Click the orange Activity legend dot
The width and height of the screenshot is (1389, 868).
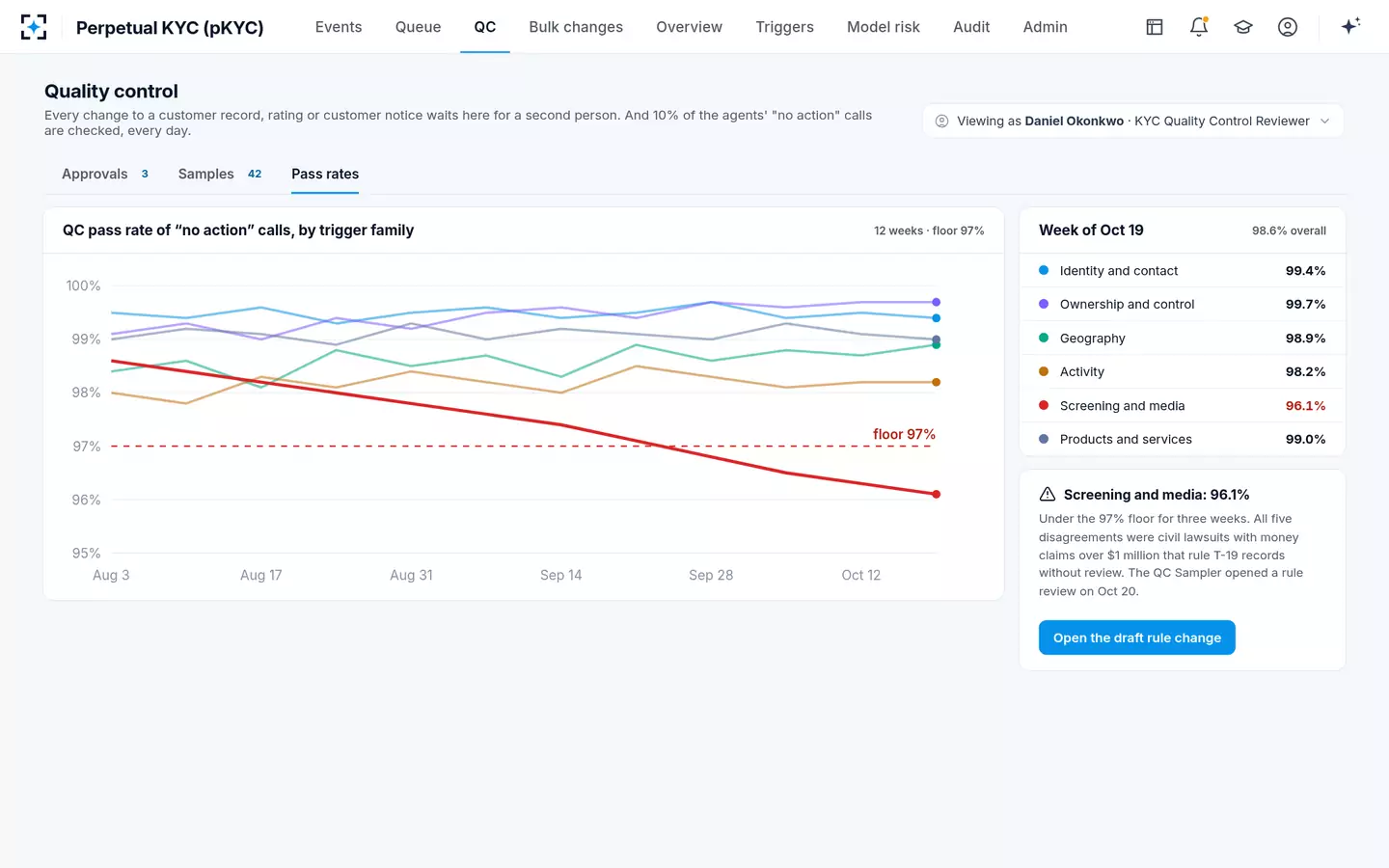coord(1044,371)
